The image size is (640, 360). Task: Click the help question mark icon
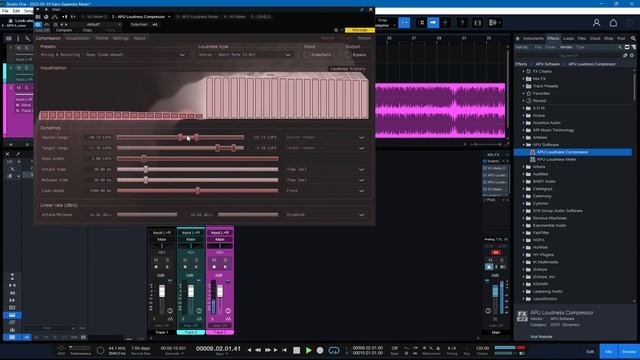[462, 23]
